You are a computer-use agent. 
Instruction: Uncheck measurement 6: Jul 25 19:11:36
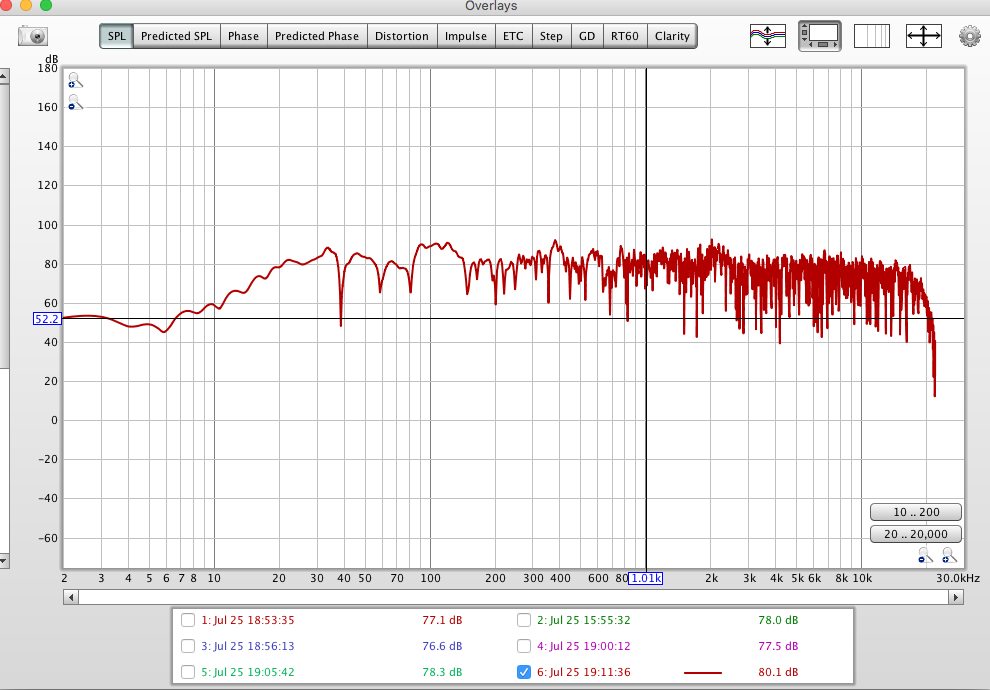pos(524,672)
